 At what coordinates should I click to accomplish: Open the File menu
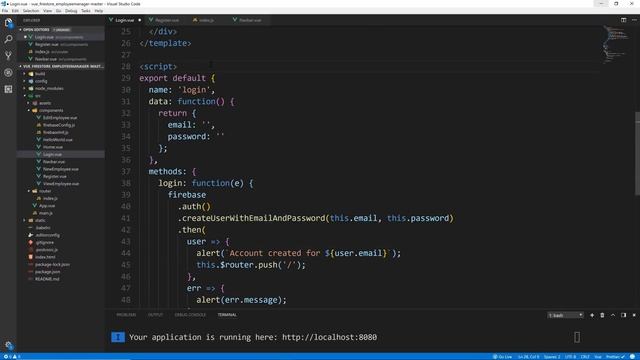(x=5, y=11)
